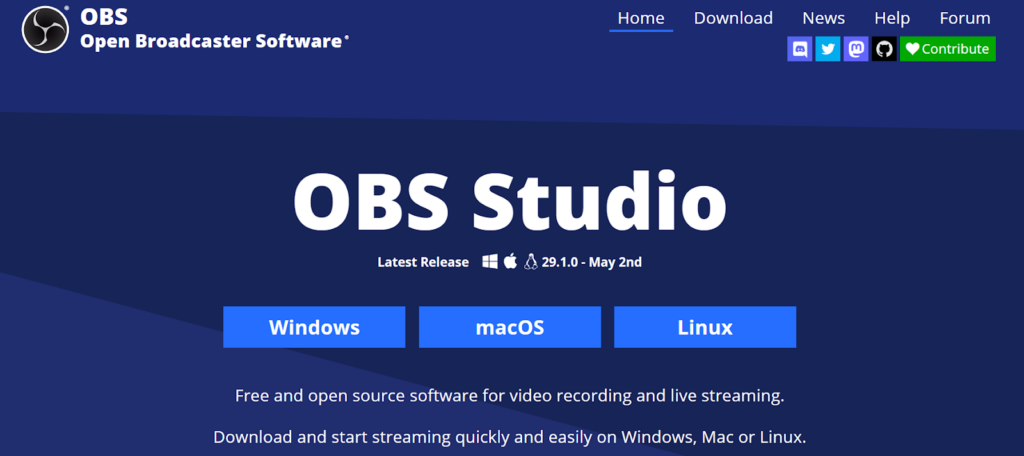Open the GitHub cat icon
This screenshot has width=1024, height=456.
point(884,49)
